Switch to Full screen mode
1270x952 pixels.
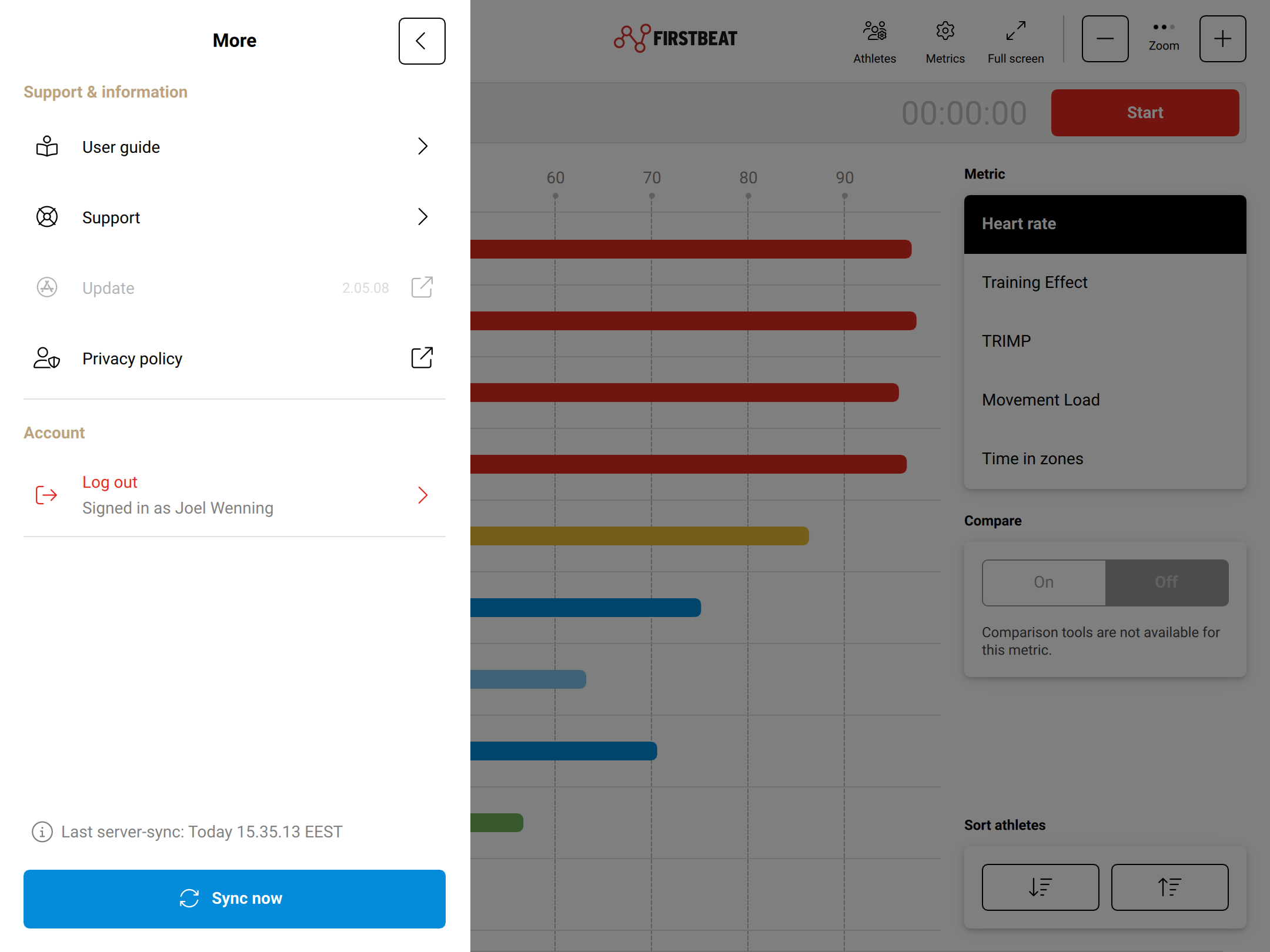(x=1015, y=42)
